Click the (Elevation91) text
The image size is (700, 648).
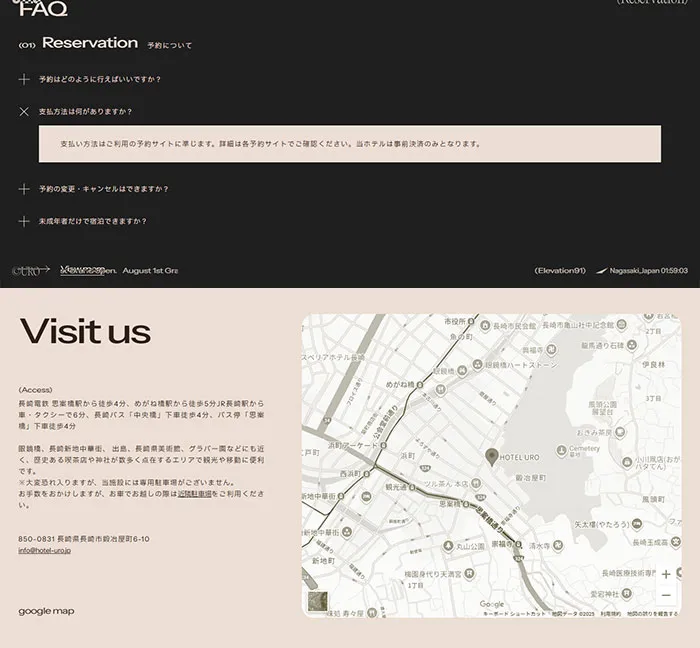pyautogui.click(x=560, y=270)
